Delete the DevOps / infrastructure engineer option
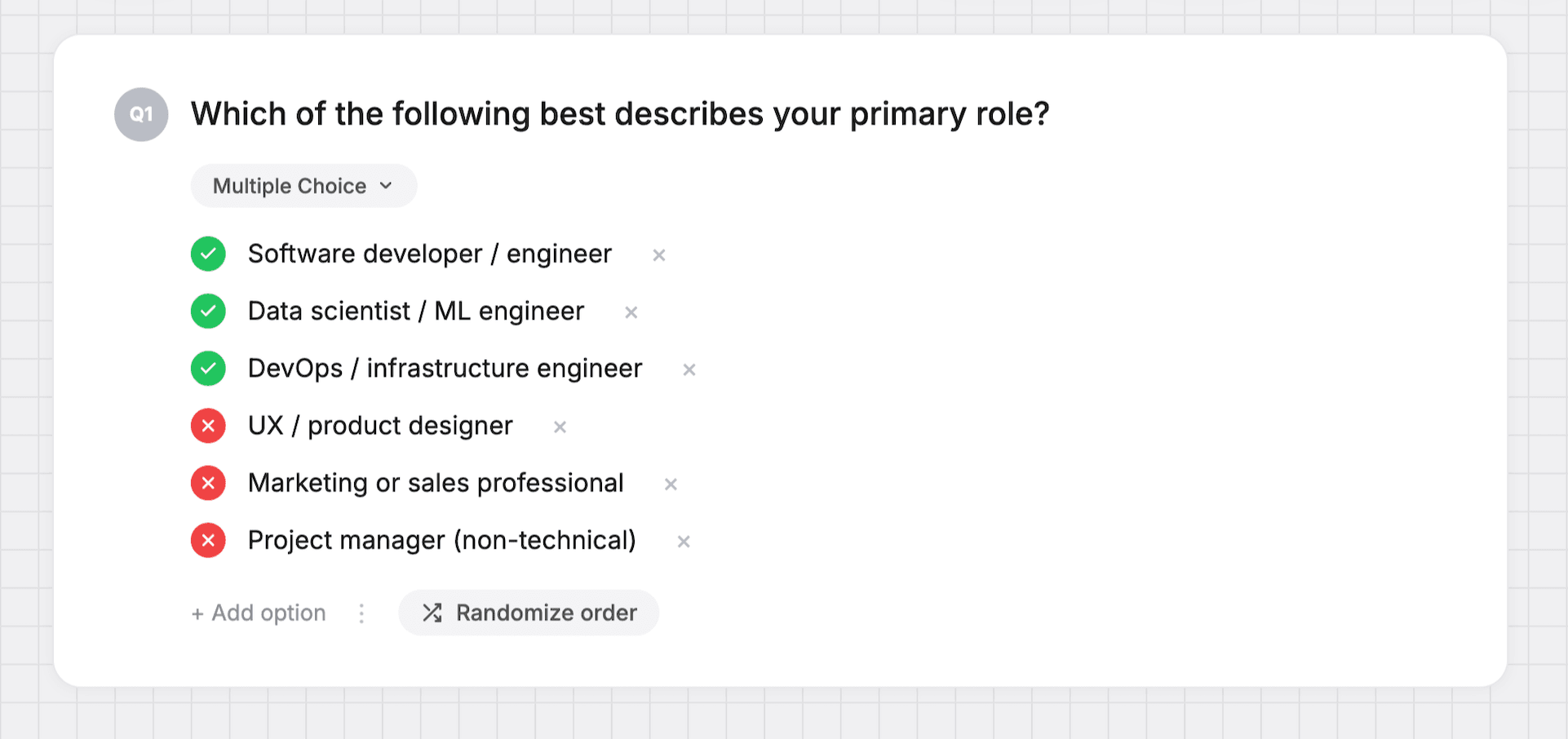Screen dimensions: 1568x739 pyautogui.click(x=689, y=369)
